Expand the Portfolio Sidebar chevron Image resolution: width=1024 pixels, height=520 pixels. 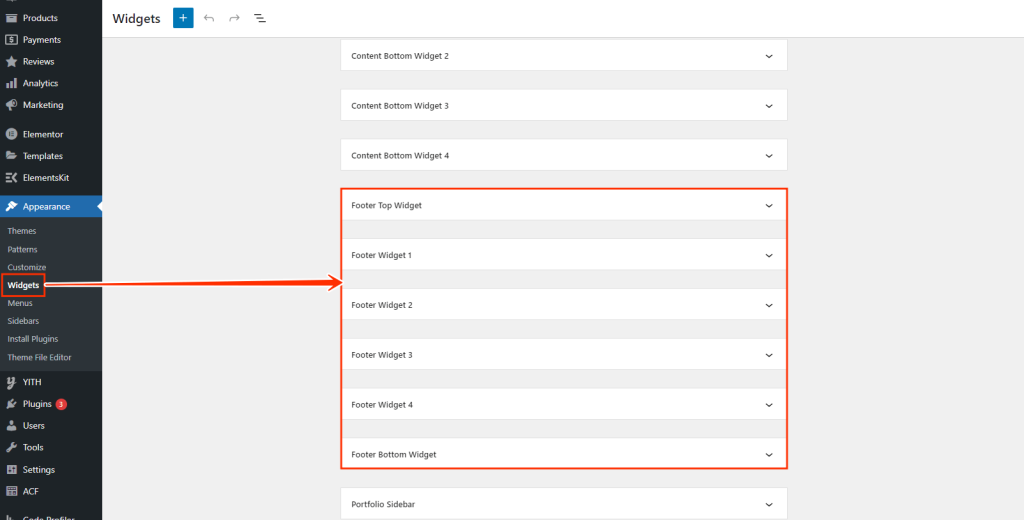[x=768, y=505]
